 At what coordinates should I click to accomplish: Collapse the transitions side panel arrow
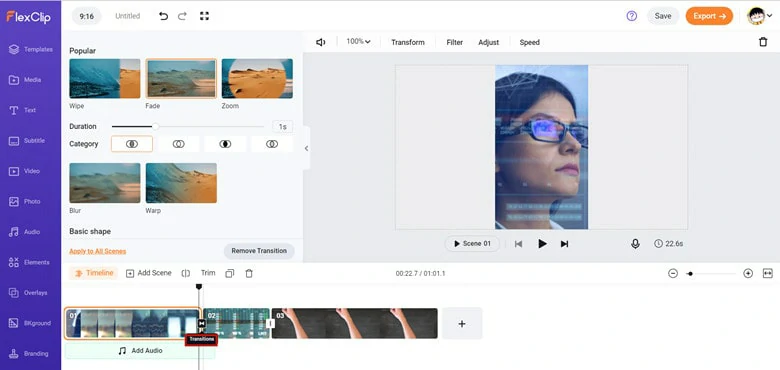pyautogui.click(x=306, y=148)
